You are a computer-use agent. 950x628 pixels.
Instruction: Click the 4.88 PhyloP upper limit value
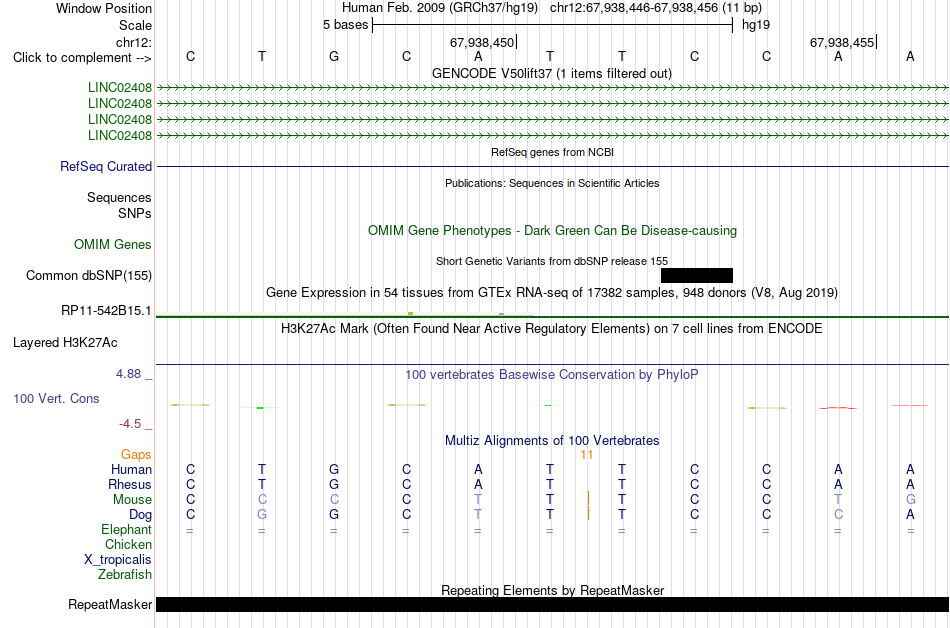(128, 374)
